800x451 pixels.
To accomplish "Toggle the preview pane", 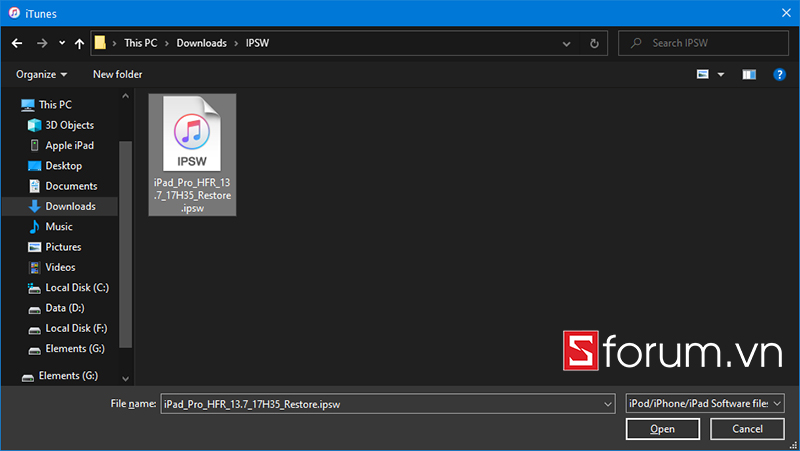I will (x=749, y=75).
